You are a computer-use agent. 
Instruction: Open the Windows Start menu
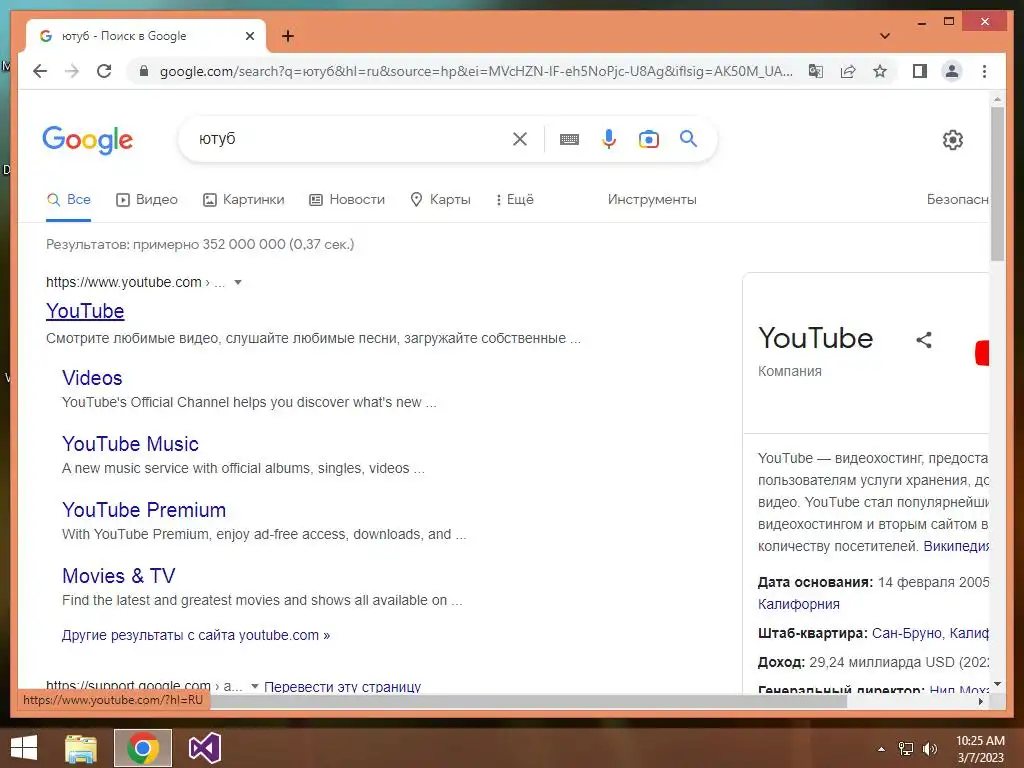pyautogui.click(x=24, y=748)
